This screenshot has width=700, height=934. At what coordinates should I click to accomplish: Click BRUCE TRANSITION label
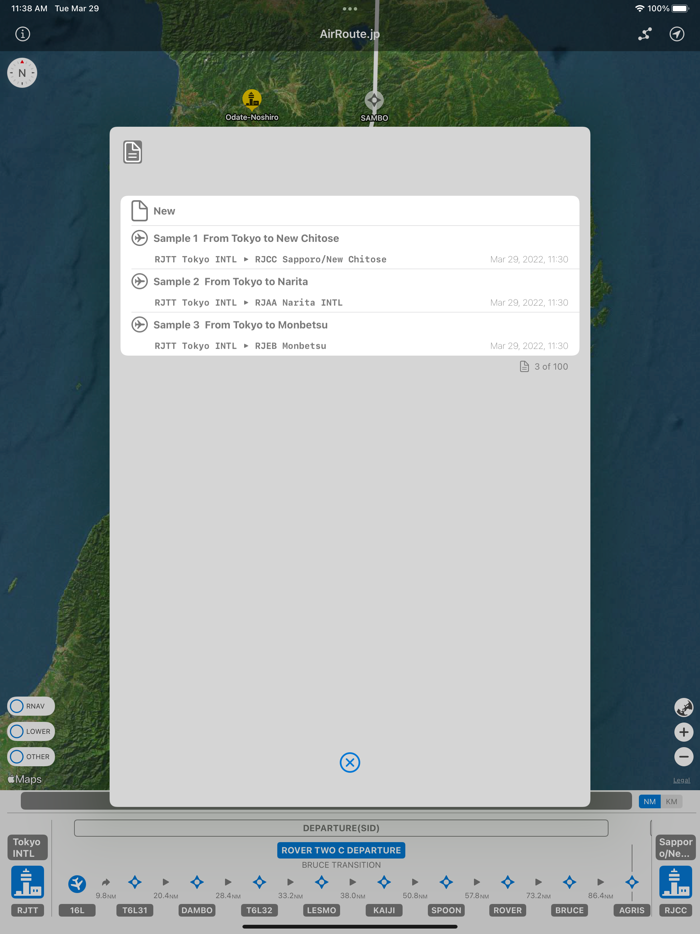[341, 865]
